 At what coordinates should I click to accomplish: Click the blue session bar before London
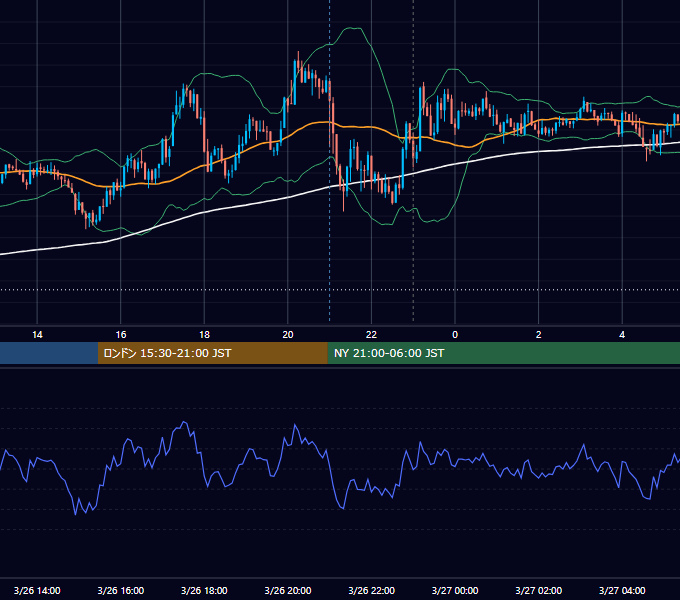click(49, 353)
